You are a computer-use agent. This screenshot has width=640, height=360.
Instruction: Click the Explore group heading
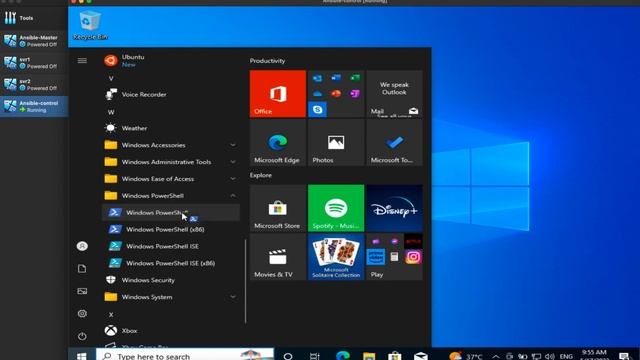tap(261, 175)
